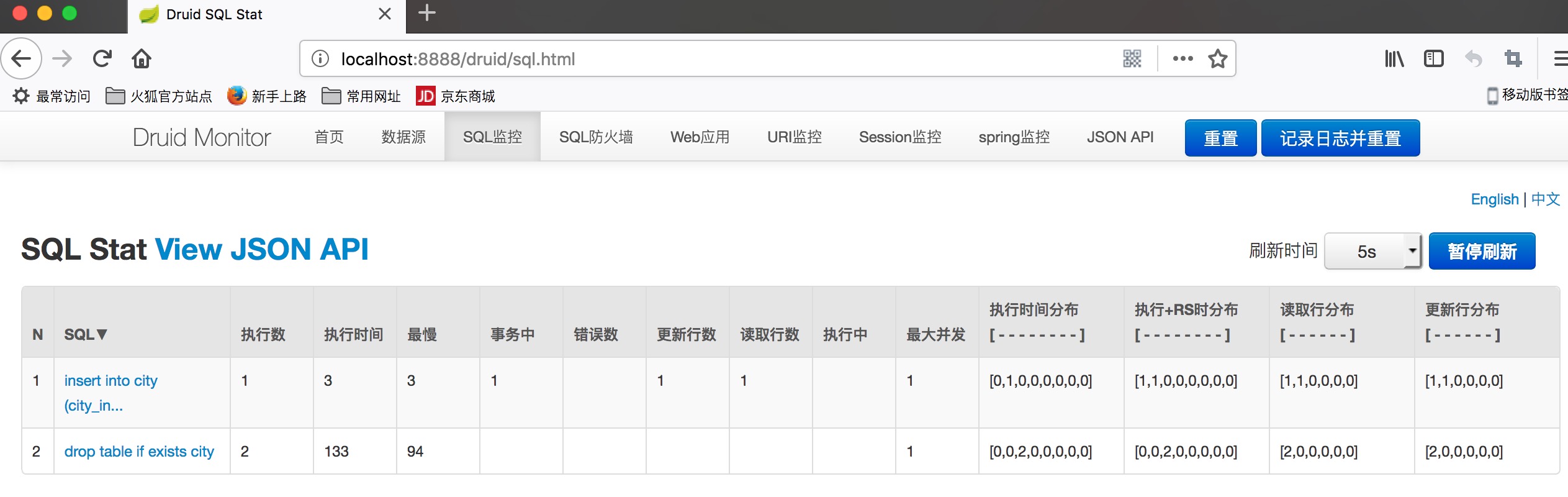
Task: Open the 火狐官方站点 bookmark folder
Action: 159,96
